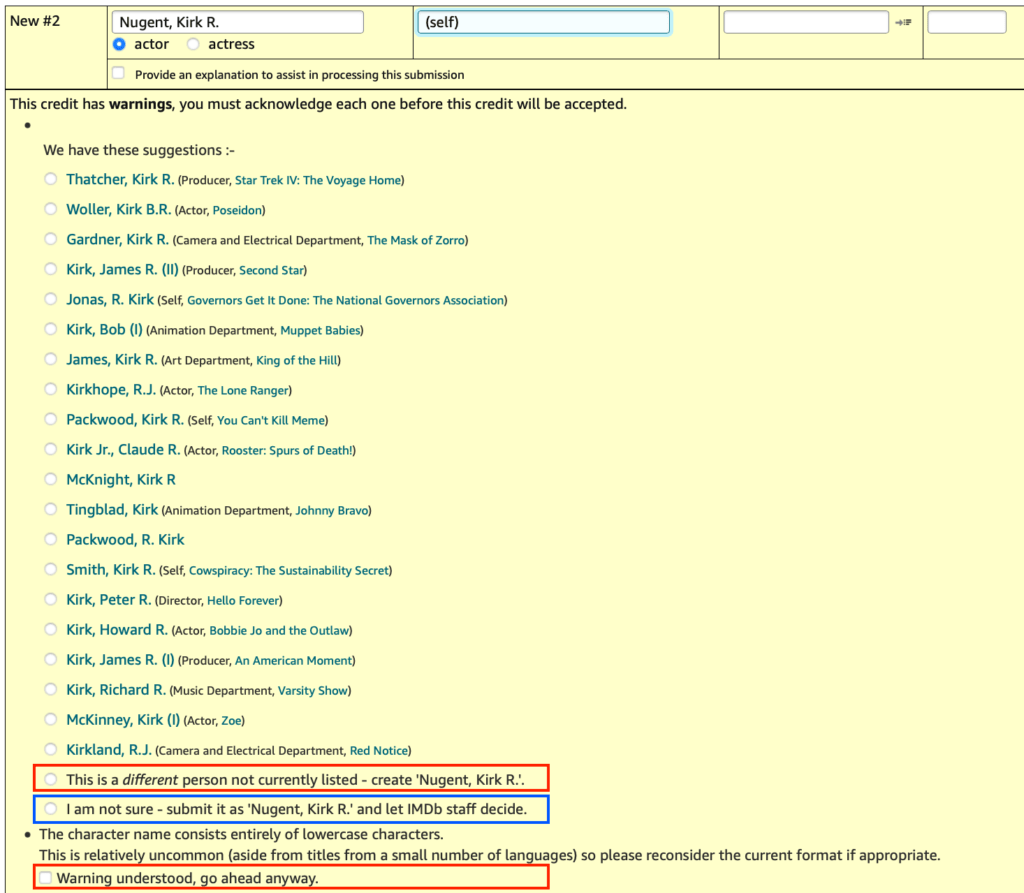This screenshot has width=1024, height=893.
Task: Choose 'This is a different person' option
Action: 50,779
